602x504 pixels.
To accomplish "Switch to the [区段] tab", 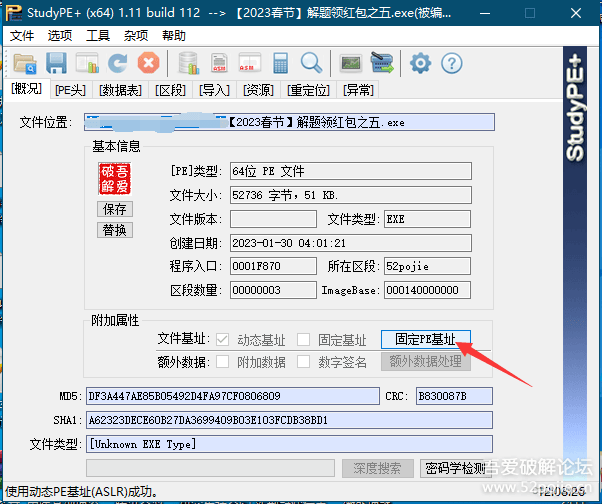I will click(x=170, y=90).
